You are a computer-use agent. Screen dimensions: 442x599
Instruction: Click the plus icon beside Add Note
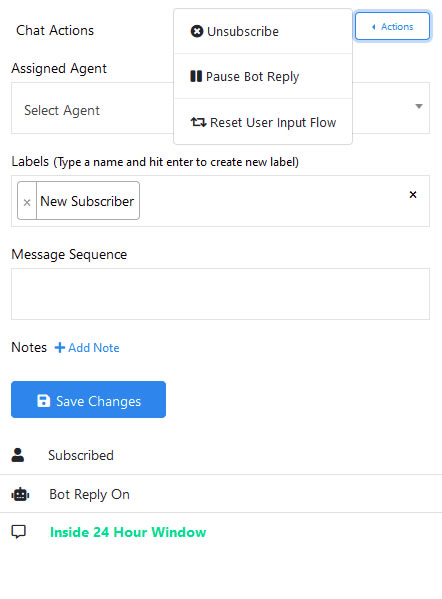pos(60,348)
